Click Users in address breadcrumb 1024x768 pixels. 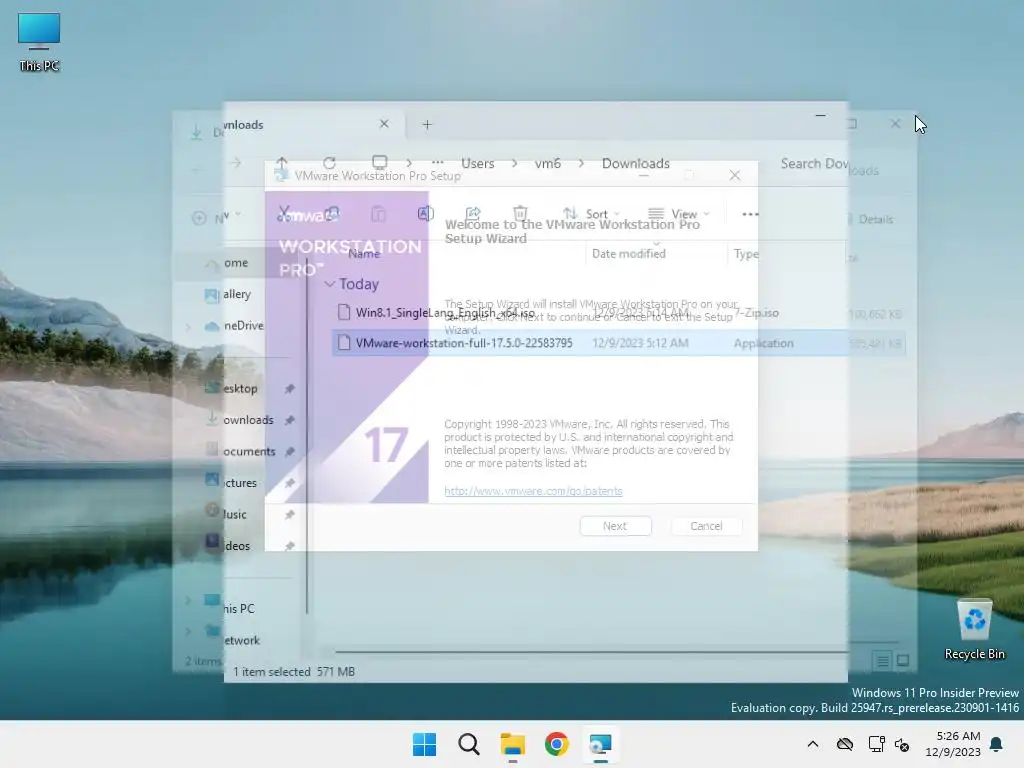[x=477, y=163]
